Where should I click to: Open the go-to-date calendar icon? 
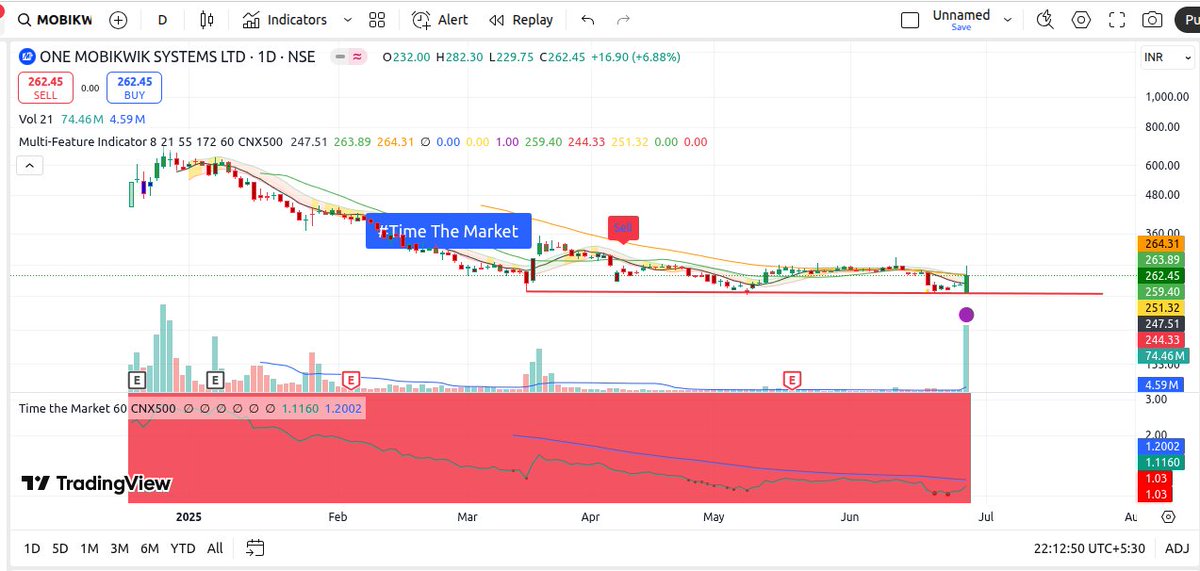pyautogui.click(x=255, y=548)
